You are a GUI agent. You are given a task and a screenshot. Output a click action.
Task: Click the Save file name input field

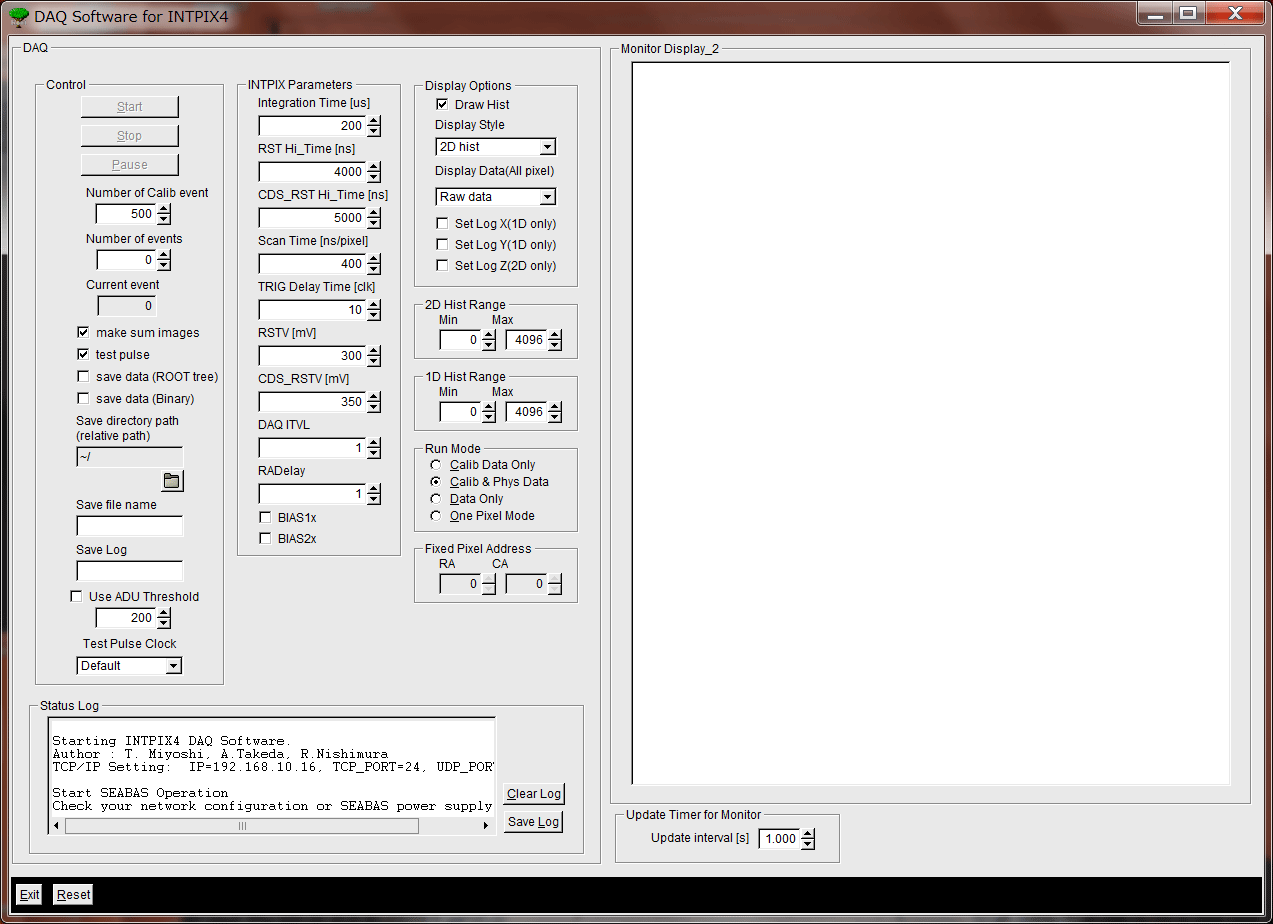click(x=130, y=526)
